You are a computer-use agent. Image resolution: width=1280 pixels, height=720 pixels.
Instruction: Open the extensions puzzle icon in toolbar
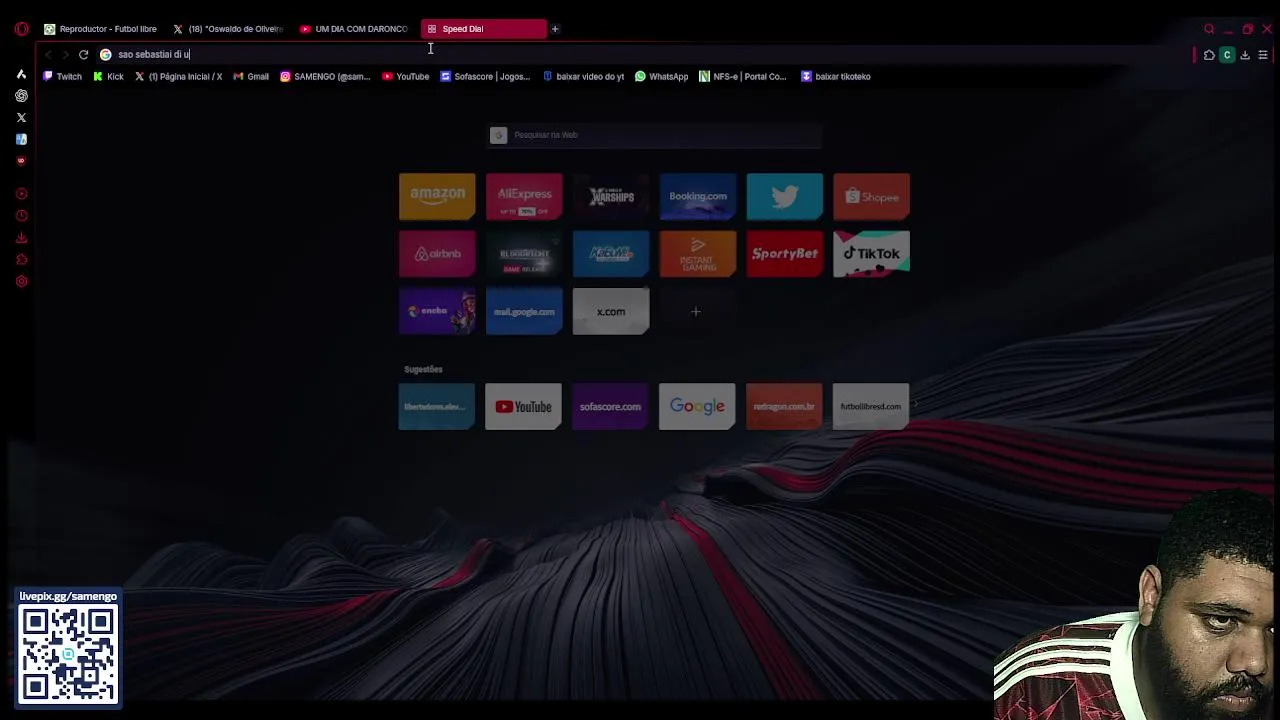1209,55
